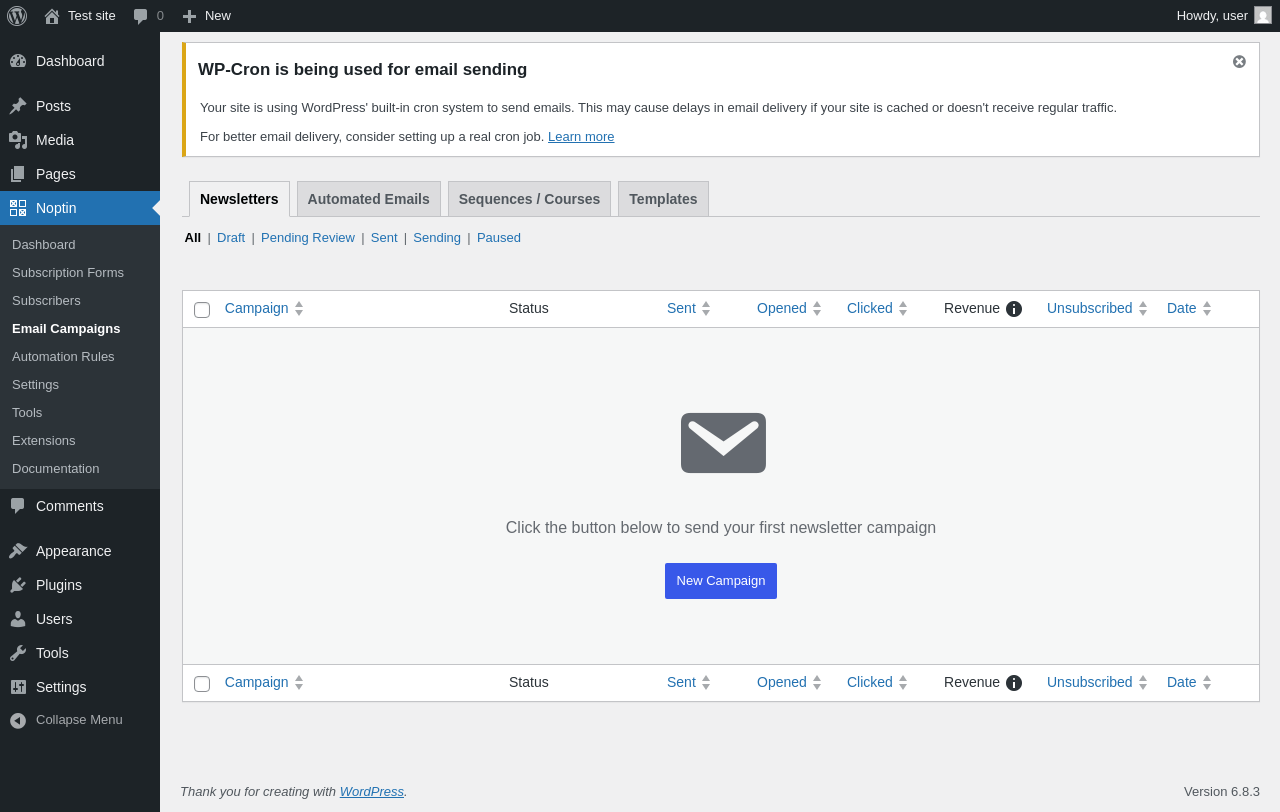Filter campaigns by Draft status
This screenshot has height=812, width=1280.
231,238
